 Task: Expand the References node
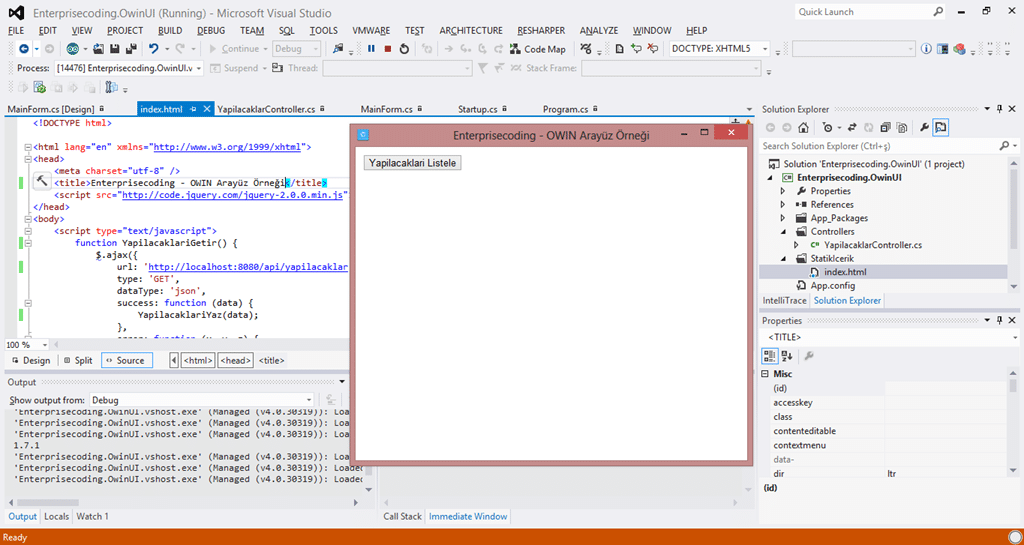783,204
